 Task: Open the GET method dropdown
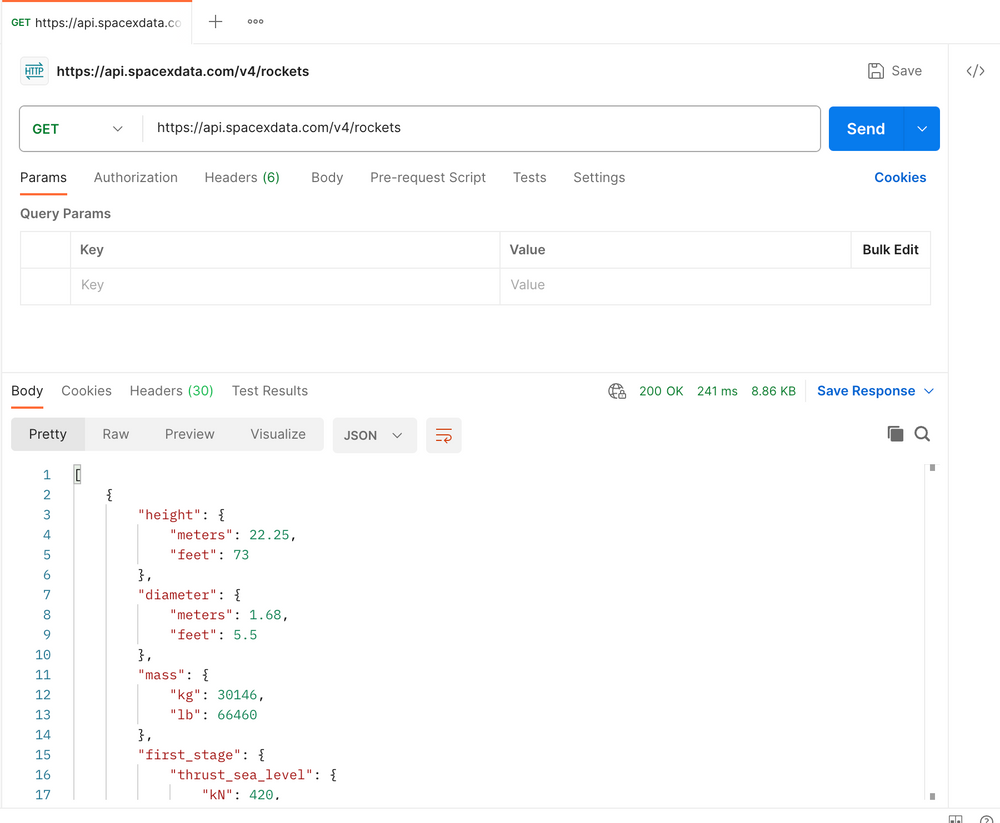coord(78,128)
